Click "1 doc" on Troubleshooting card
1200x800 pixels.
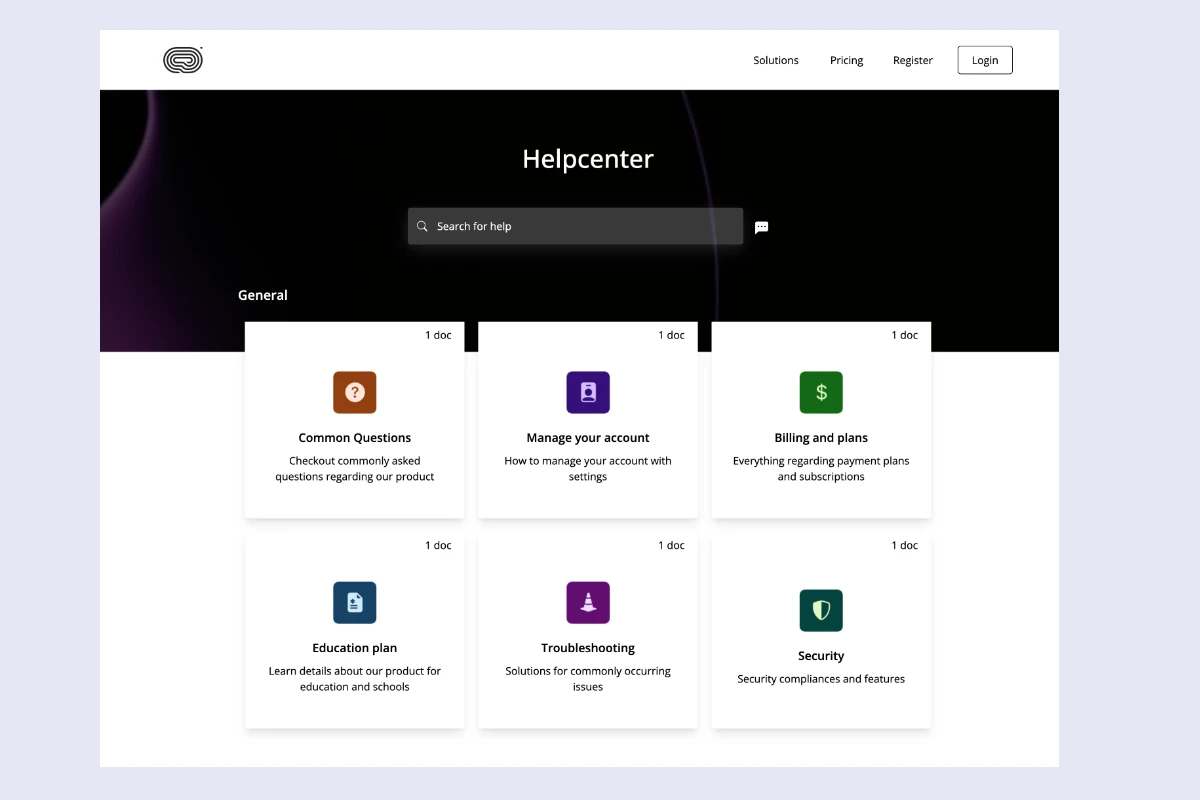pyautogui.click(x=671, y=545)
